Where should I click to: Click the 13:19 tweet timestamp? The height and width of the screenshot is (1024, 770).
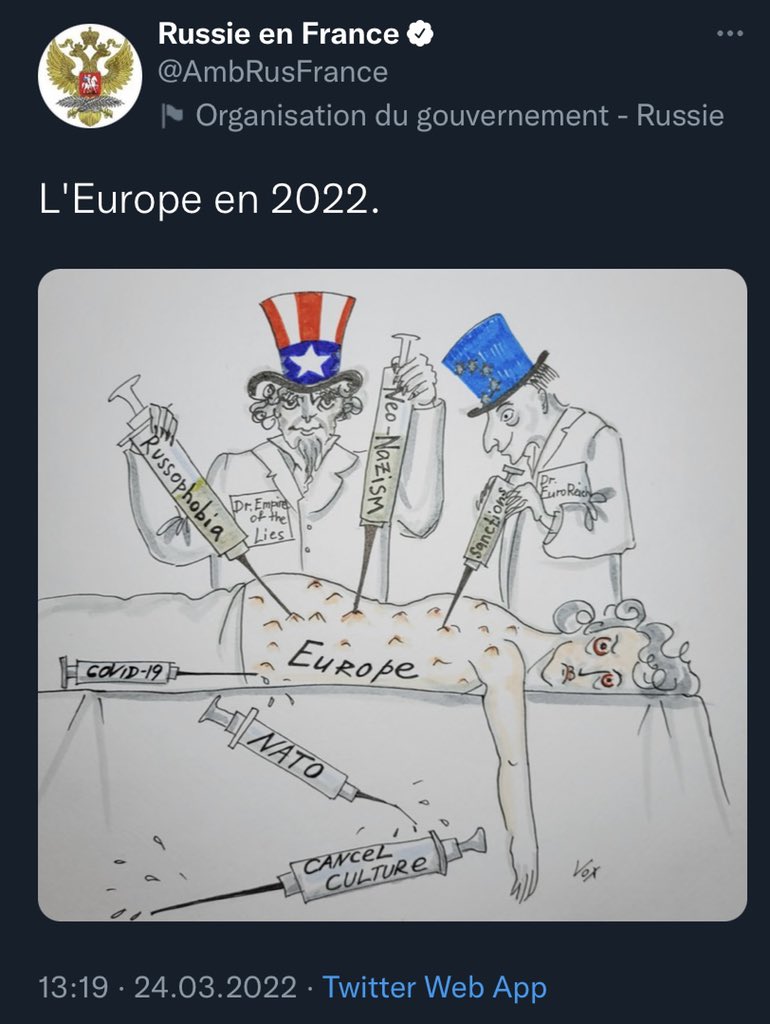(x=73, y=986)
